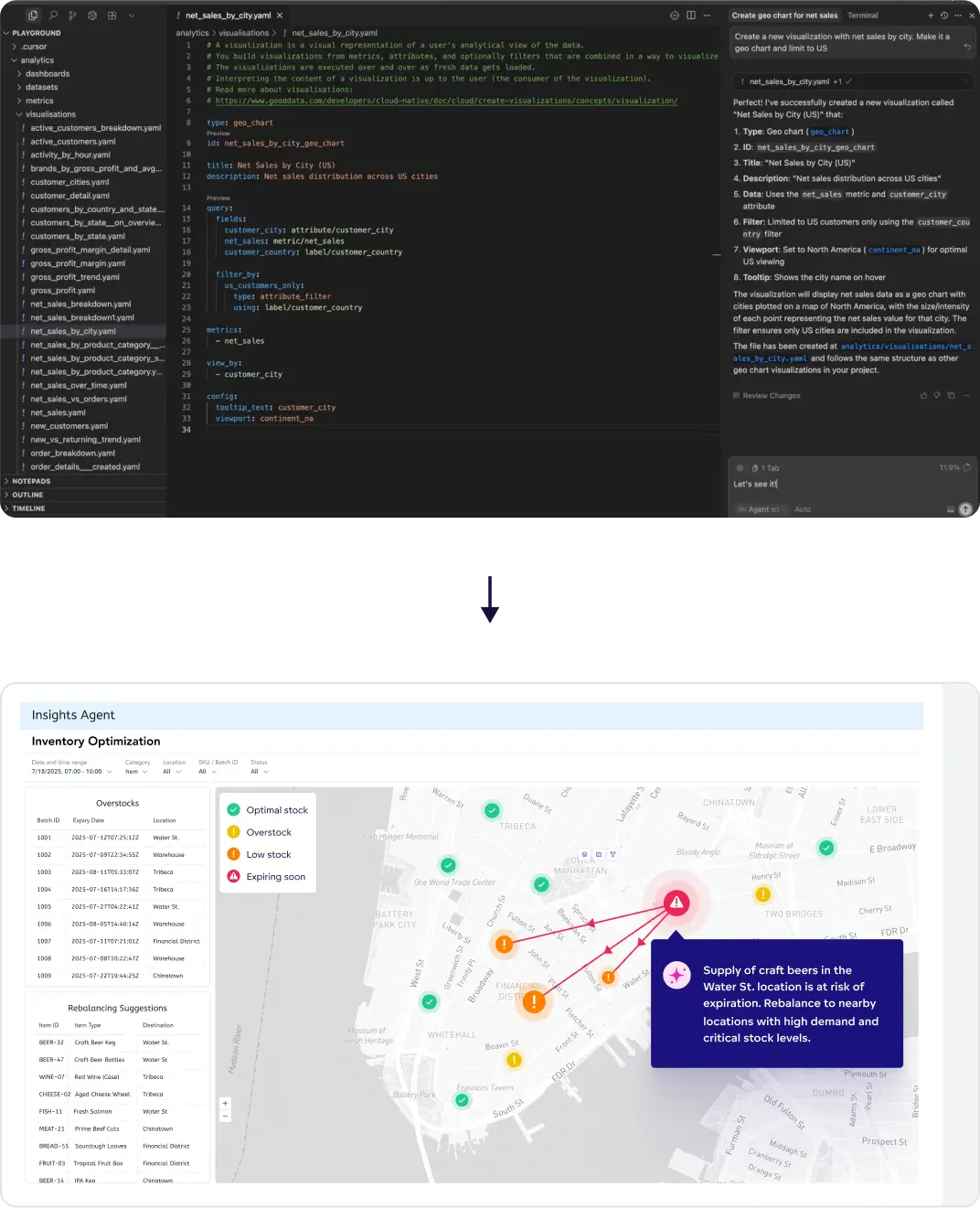Attach an image with the image icon
The width and height of the screenshot is (980, 1208).
[x=950, y=509]
